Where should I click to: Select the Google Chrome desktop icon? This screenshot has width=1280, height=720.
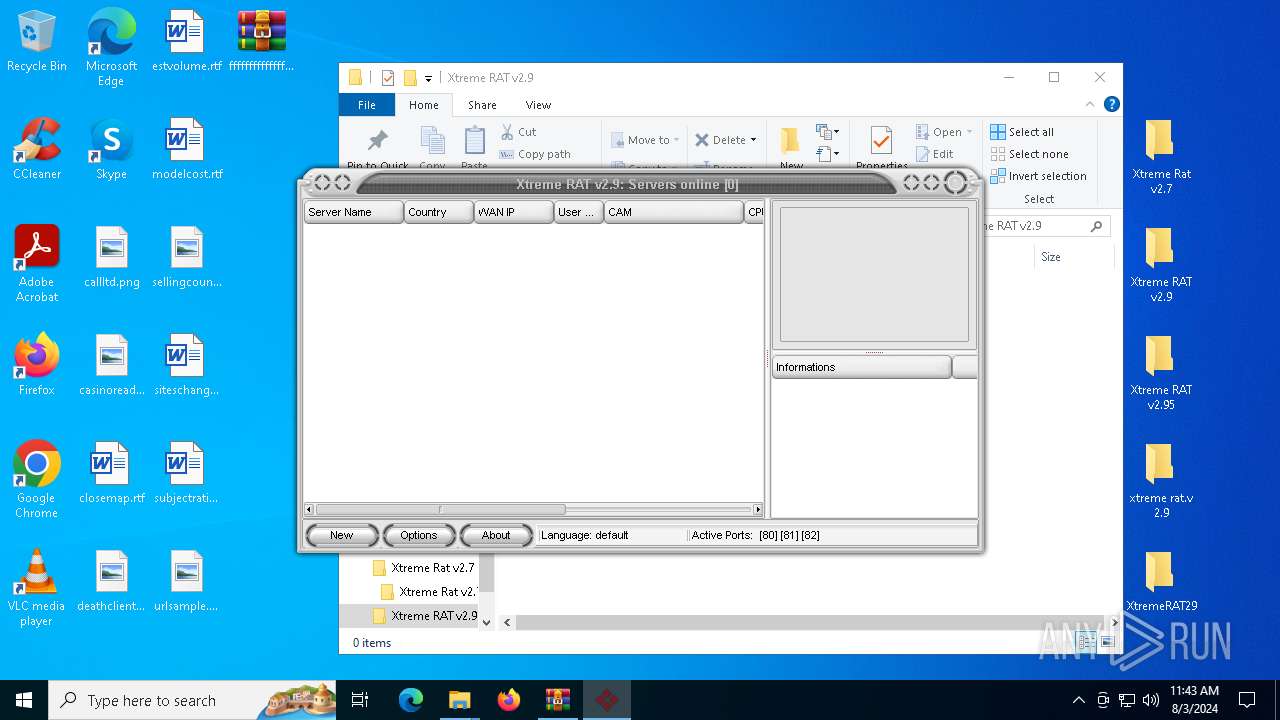(37, 480)
